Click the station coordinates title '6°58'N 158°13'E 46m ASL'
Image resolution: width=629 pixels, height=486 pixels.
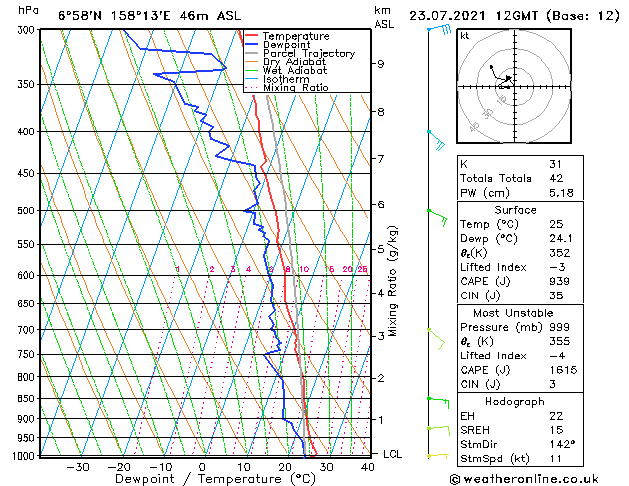click(x=150, y=16)
